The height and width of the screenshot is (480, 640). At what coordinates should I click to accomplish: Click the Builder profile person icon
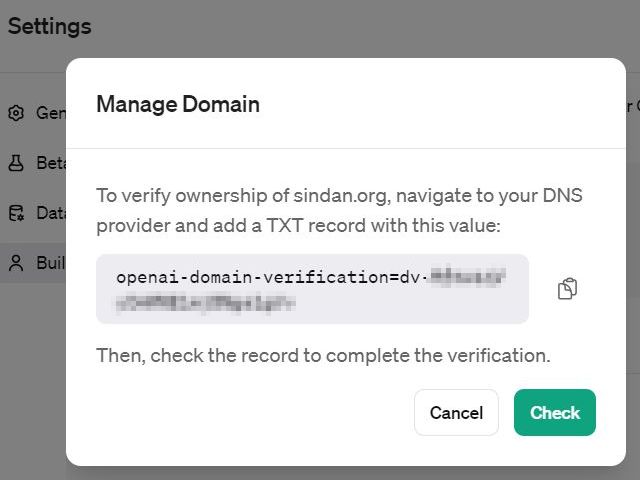tap(16, 263)
